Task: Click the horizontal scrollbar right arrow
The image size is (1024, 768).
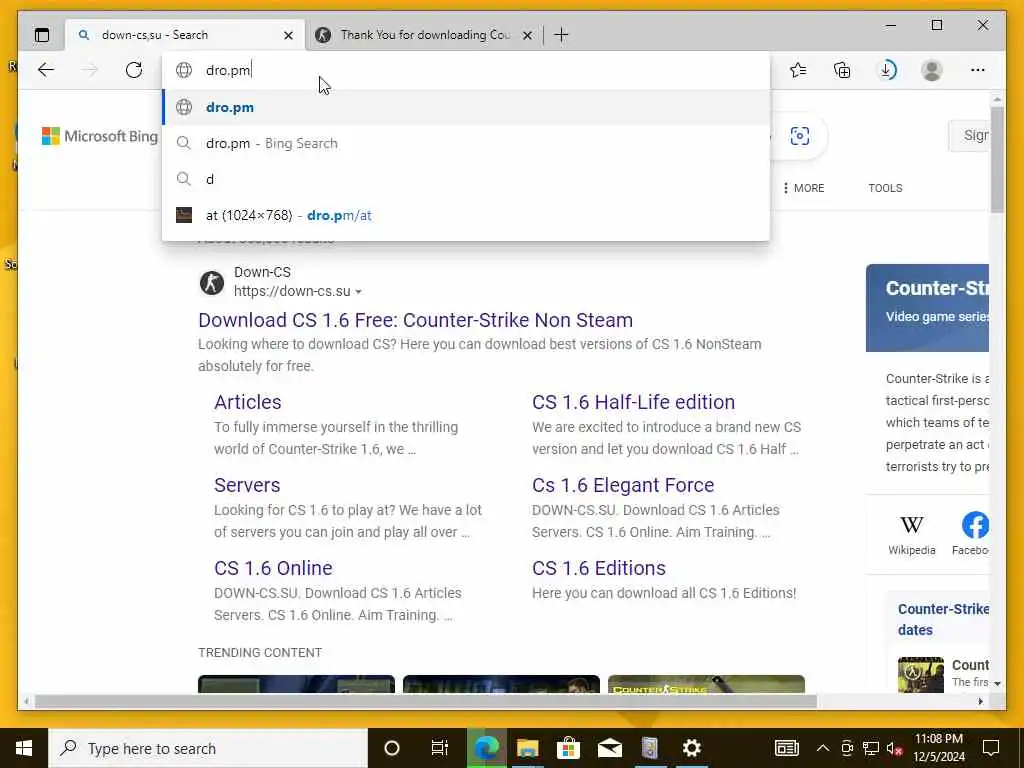Action: [980, 701]
